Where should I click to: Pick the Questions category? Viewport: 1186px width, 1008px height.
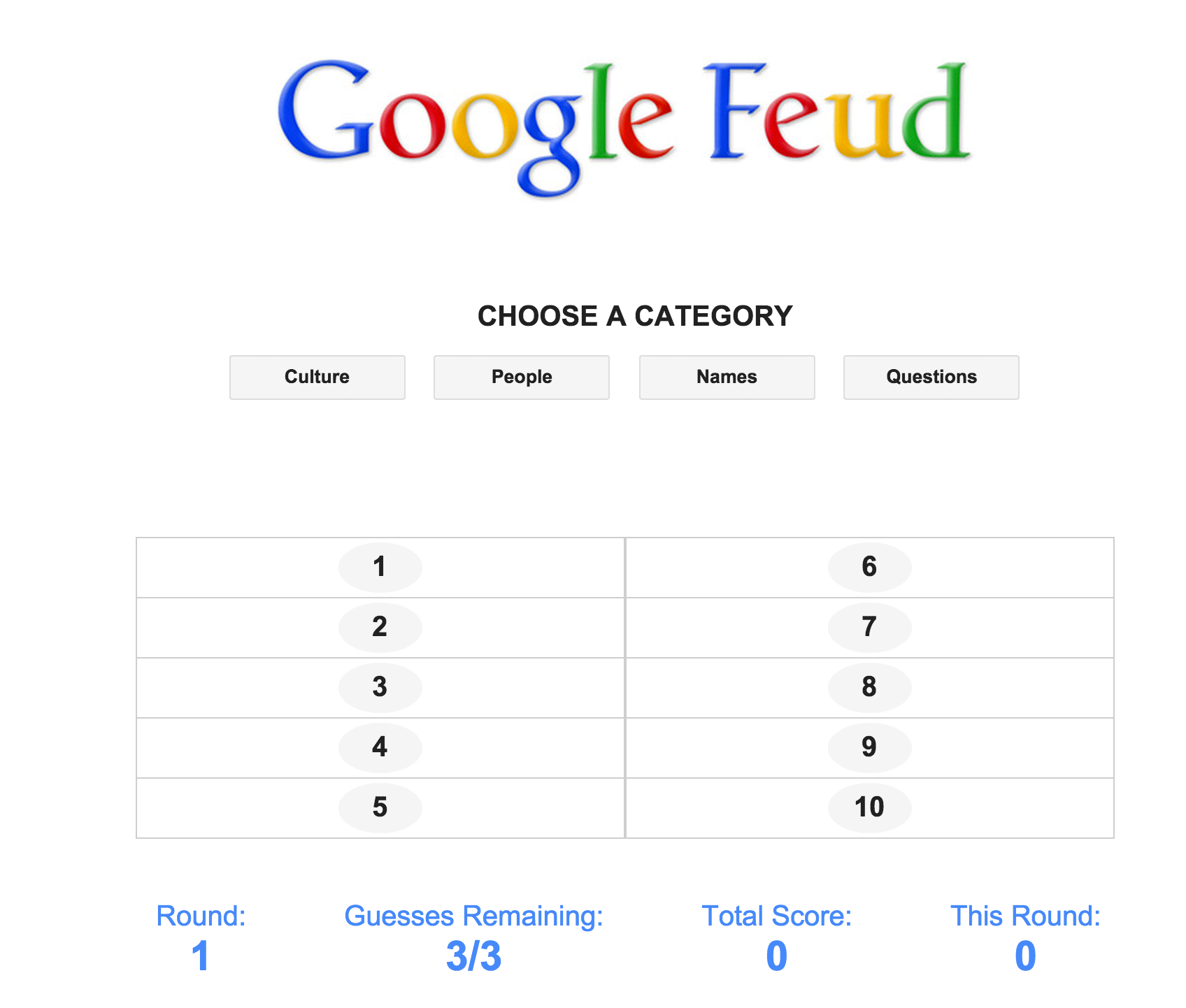click(931, 377)
